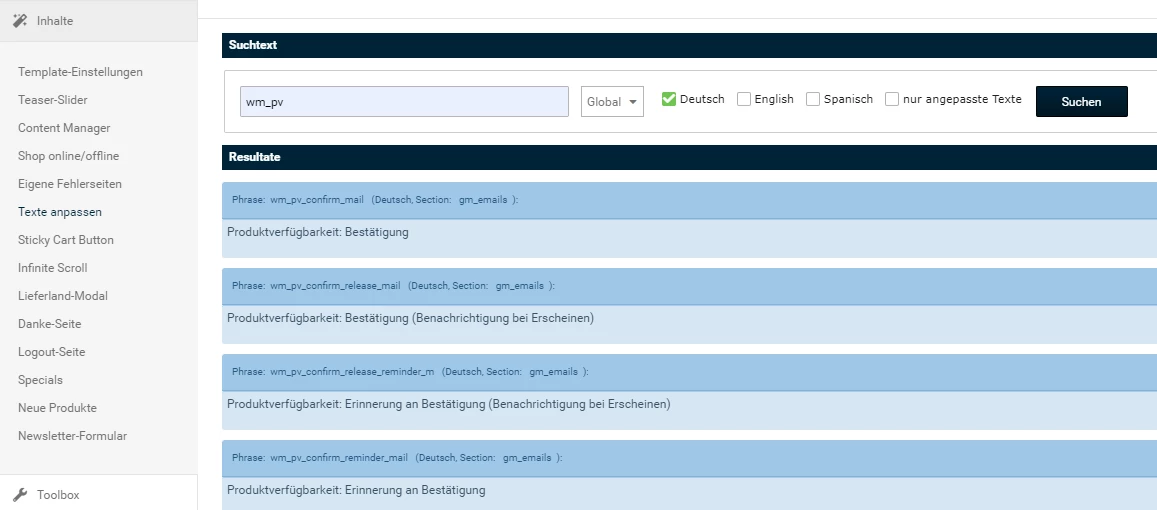Click the Toolbox wrench icon
The image size is (1157, 510).
coord(20,495)
